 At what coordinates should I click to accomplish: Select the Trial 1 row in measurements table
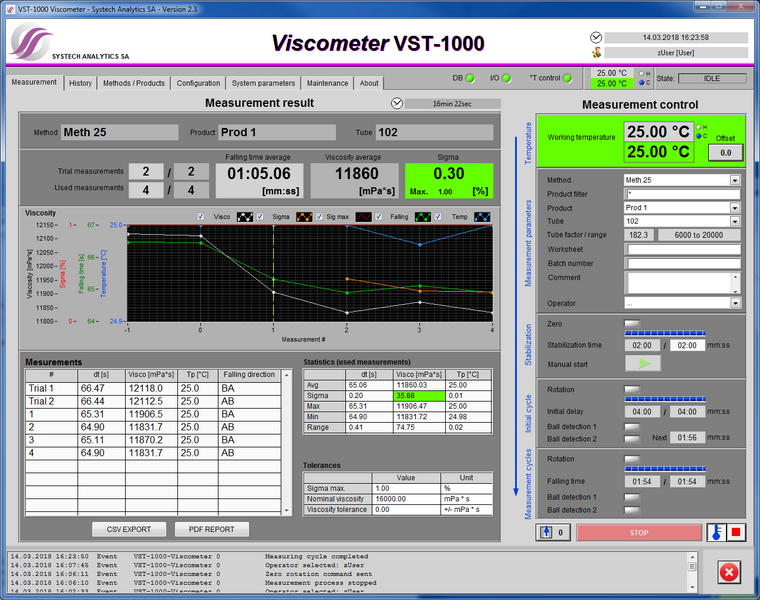click(153, 389)
